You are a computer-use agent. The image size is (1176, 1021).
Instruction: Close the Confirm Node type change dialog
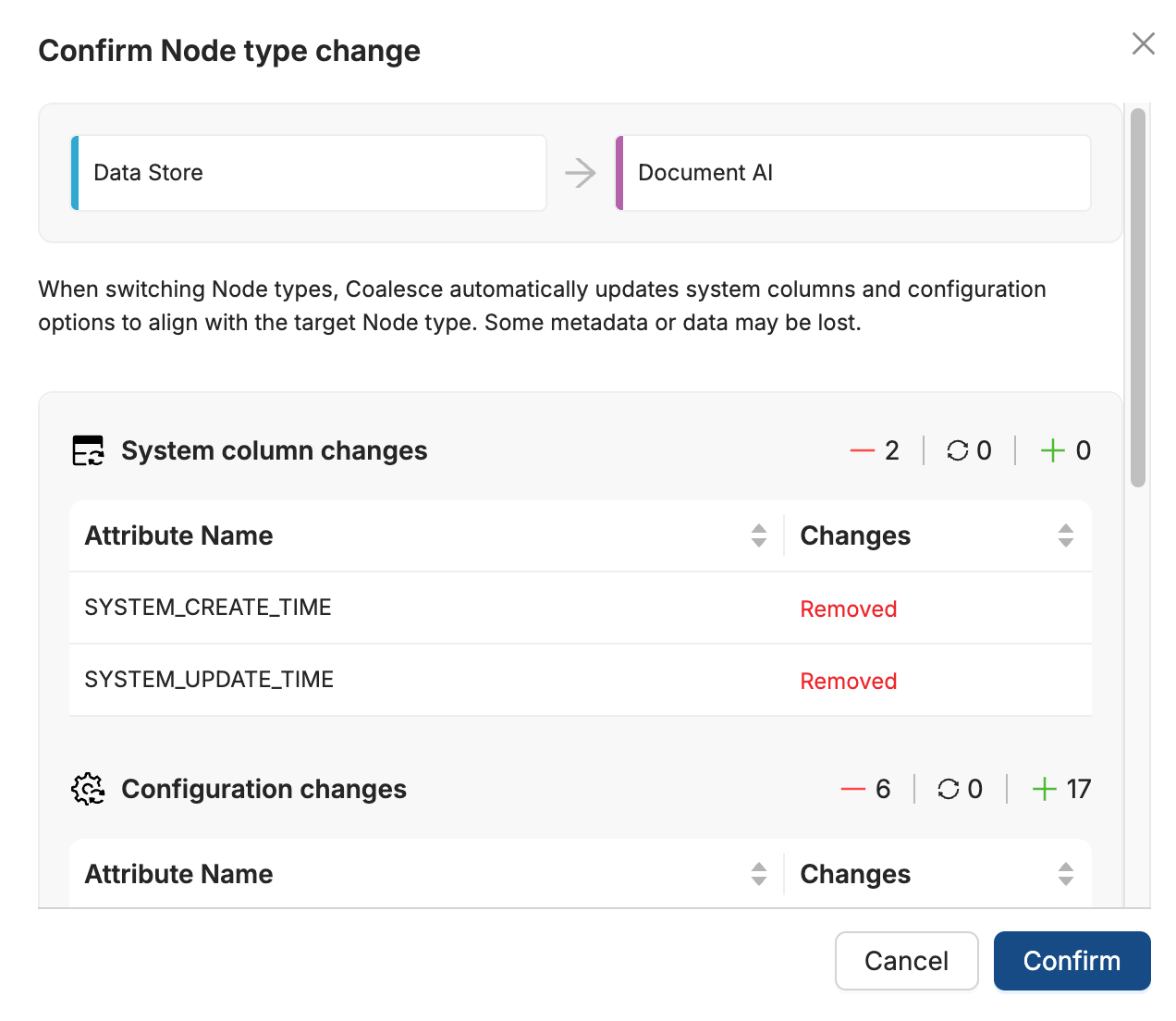(1143, 43)
